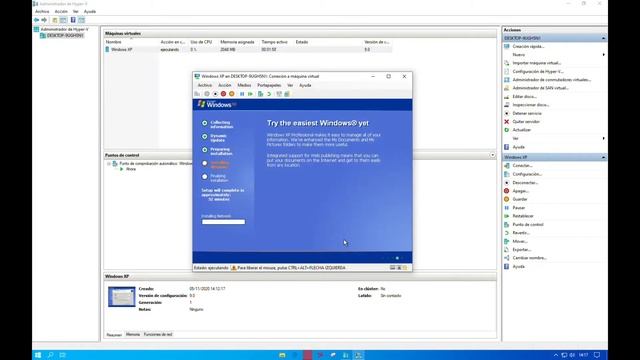Click the orange Save icon in VM toolbar
The height and width of the screenshot is (360, 640).
231,94
